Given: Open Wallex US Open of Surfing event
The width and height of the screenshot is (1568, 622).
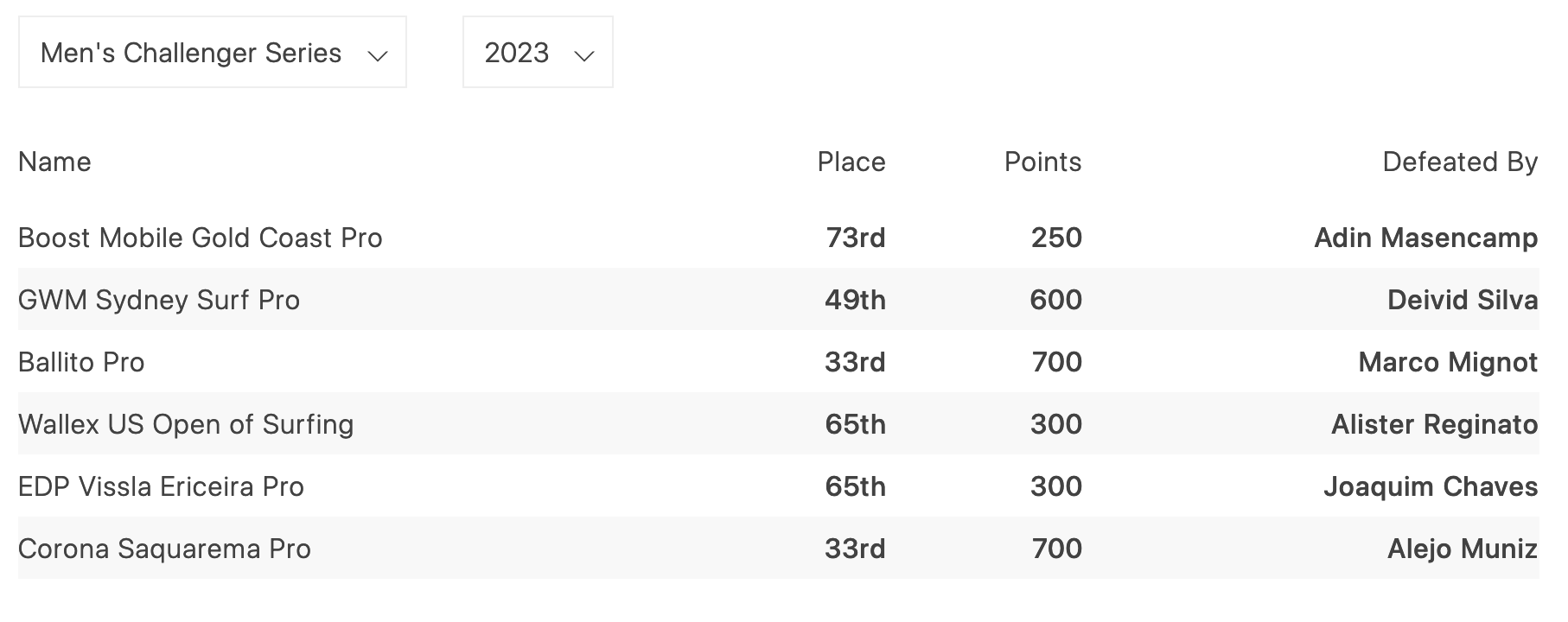Looking at the screenshot, I should pyautogui.click(x=186, y=424).
